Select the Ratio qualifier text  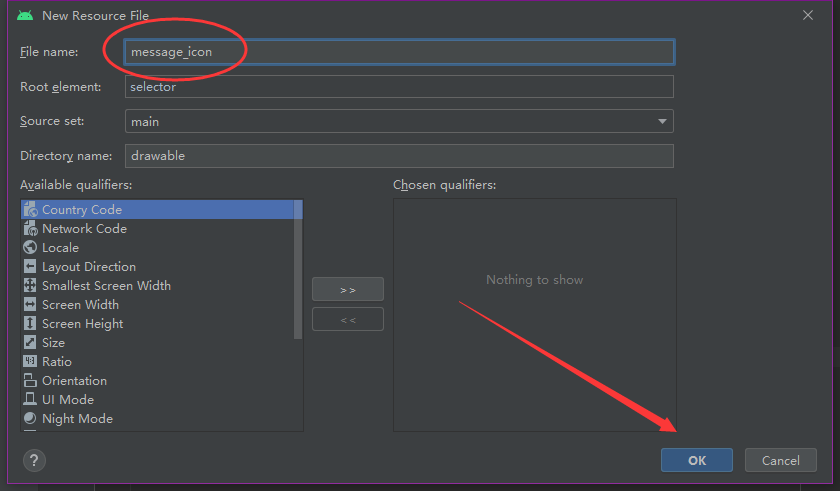point(57,362)
